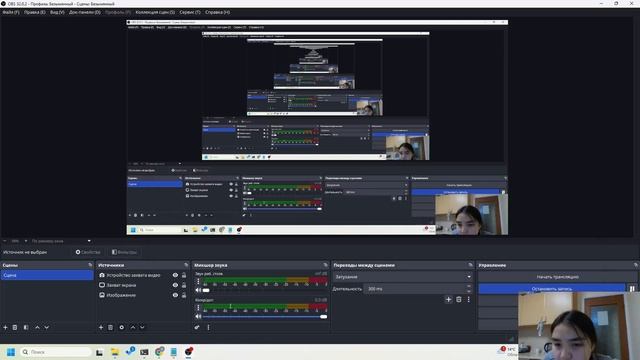Open OBS Studio from the taskbar
This screenshot has height=360, width=640.
189,351
